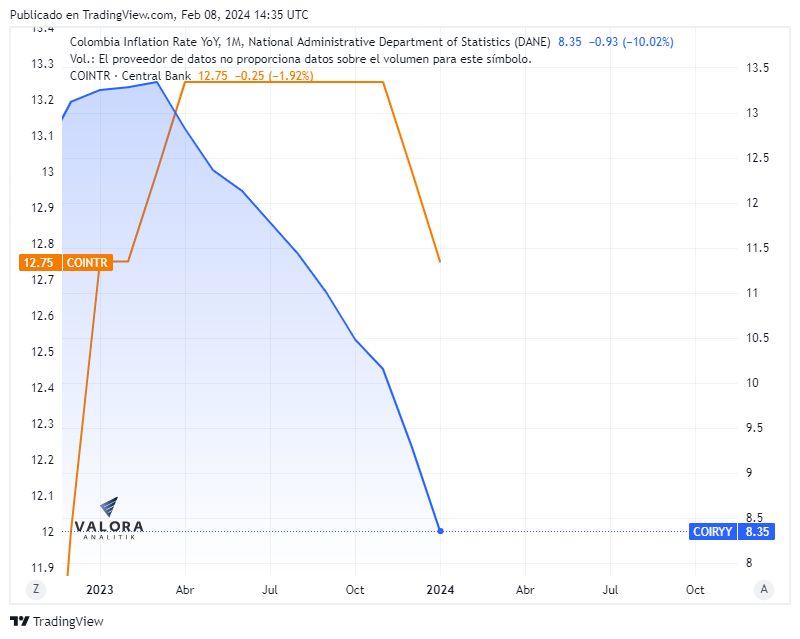Click the 2023 label on time axis
The width and height of the screenshot is (800, 639).
click(x=100, y=590)
